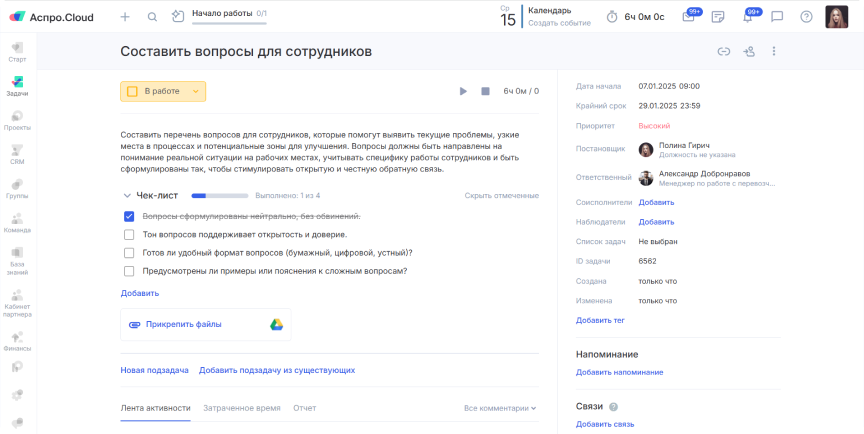This screenshot has height=434, width=864.
Task: Open Группы in sidebar
Action: 17,189
